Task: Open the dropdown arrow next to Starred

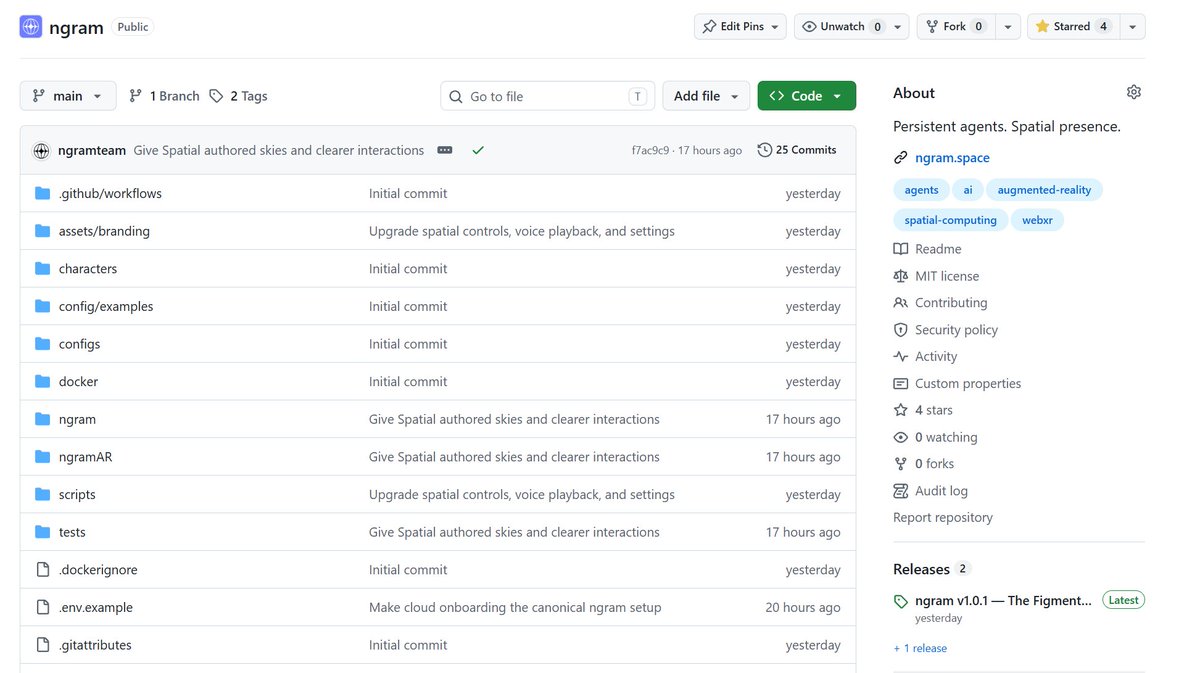Action: tap(1132, 27)
